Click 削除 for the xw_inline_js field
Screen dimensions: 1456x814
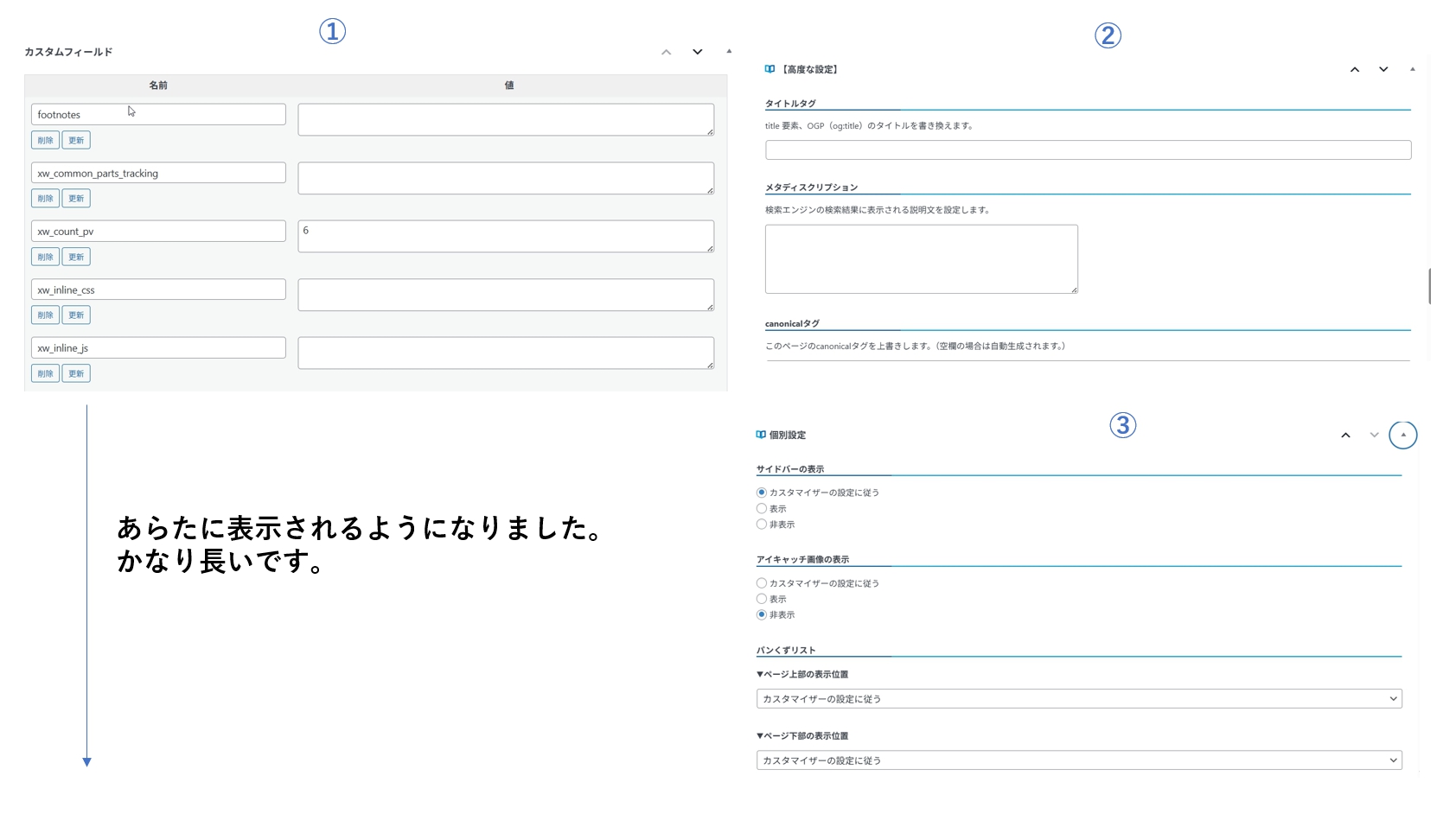pyautogui.click(x=45, y=373)
